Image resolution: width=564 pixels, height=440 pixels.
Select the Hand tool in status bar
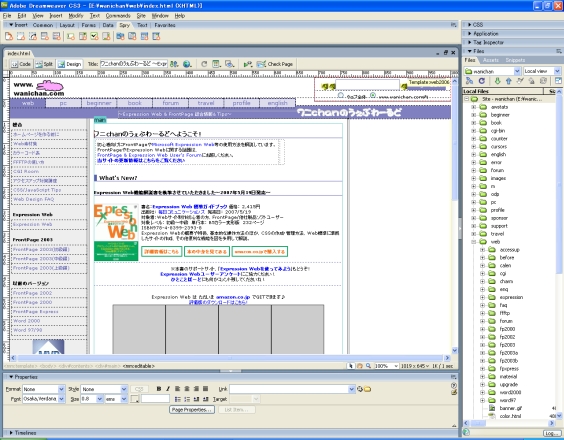359,366
